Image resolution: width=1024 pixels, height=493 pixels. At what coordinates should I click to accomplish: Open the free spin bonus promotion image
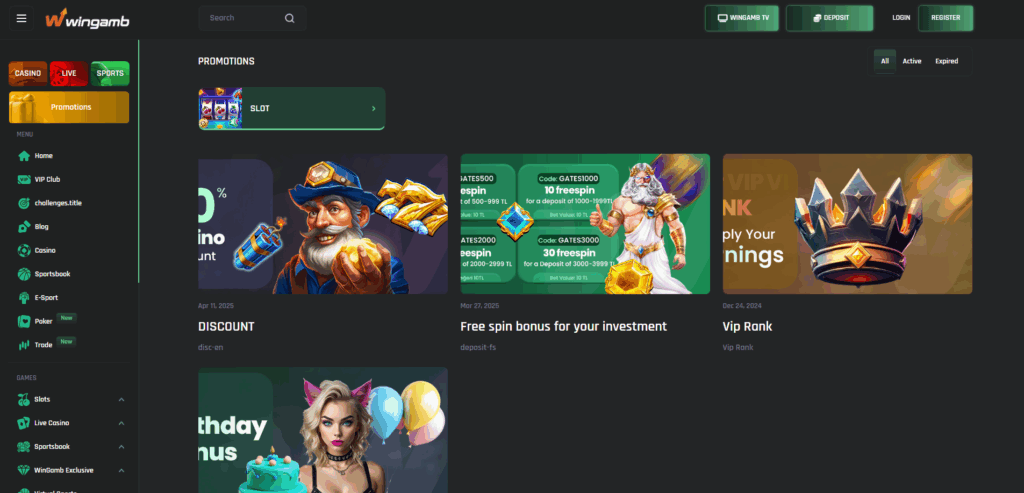pos(585,224)
